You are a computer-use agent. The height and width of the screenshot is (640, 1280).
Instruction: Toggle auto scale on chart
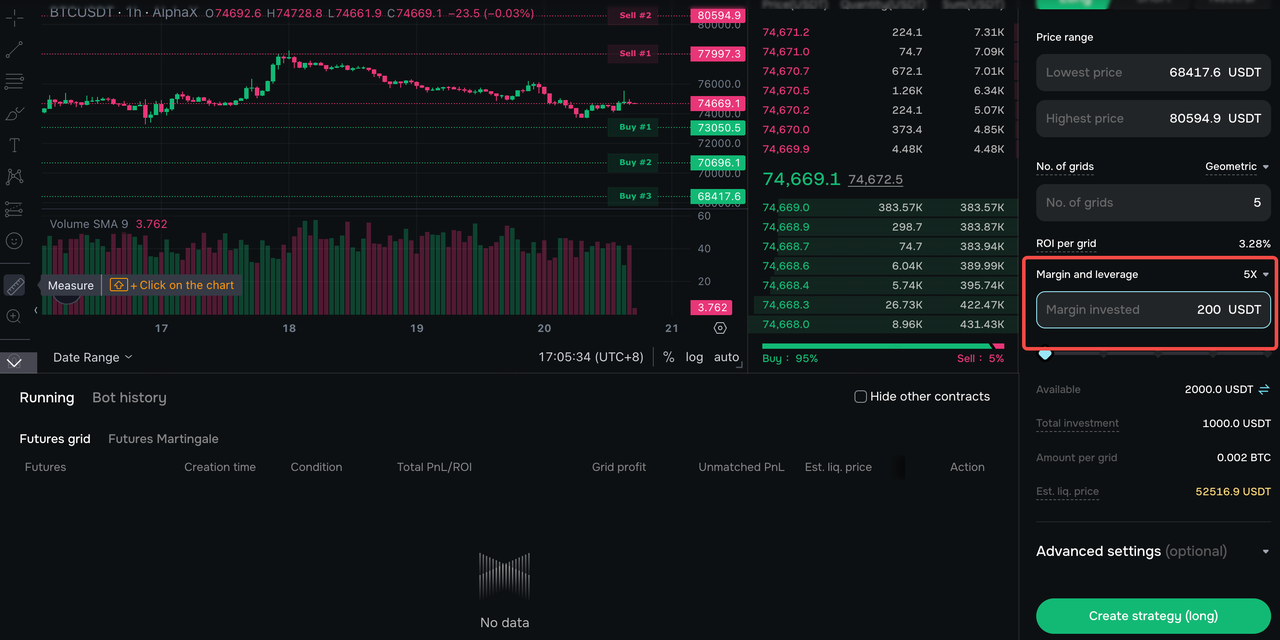726,357
